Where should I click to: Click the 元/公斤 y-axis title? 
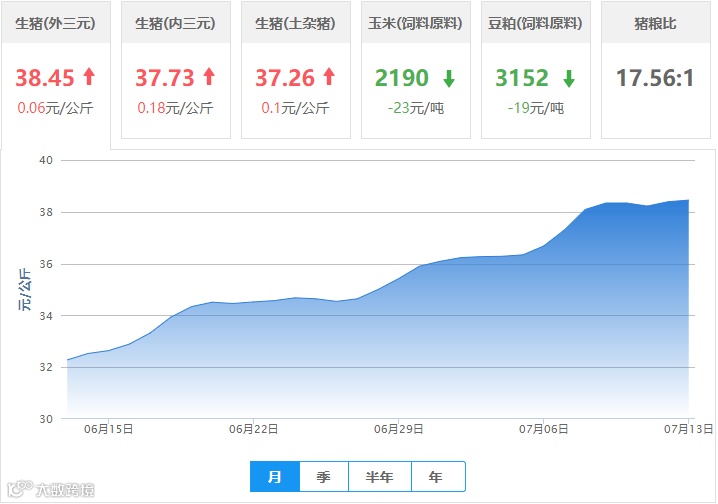pos(25,290)
